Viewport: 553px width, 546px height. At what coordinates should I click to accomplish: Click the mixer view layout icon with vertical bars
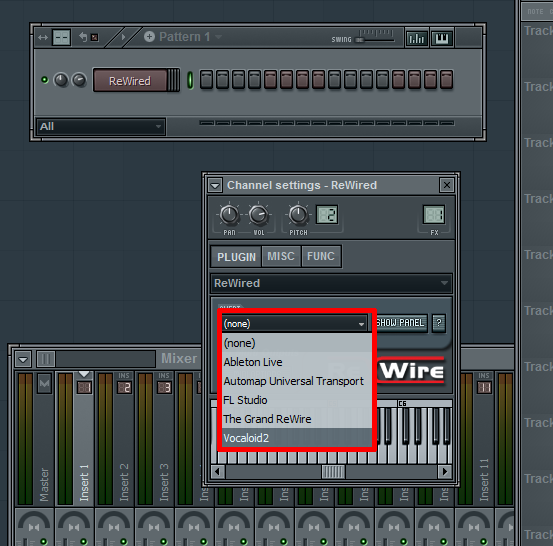click(x=46, y=359)
